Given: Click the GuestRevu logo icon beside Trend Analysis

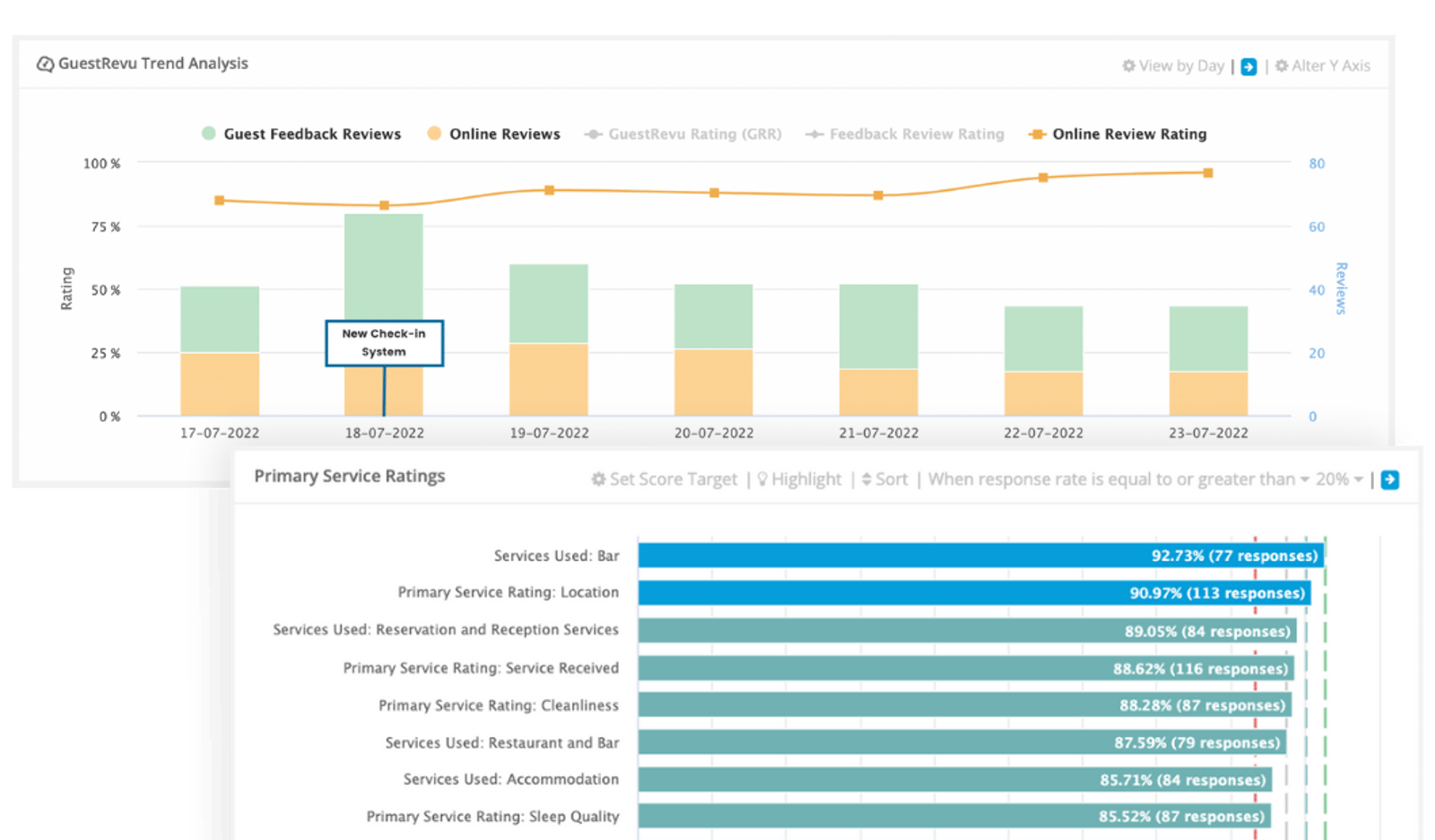Looking at the screenshot, I should tap(45, 64).
